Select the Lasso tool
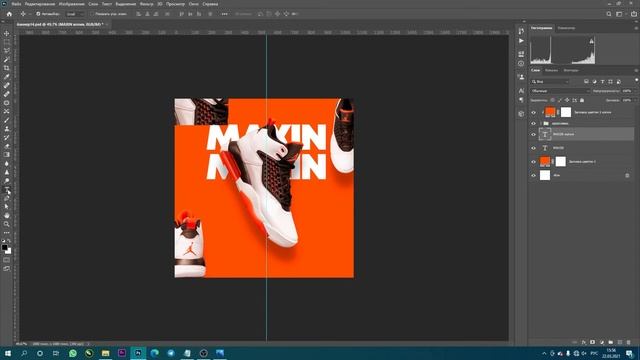This screenshot has height=360, width=640. click(x=7, y=51)
